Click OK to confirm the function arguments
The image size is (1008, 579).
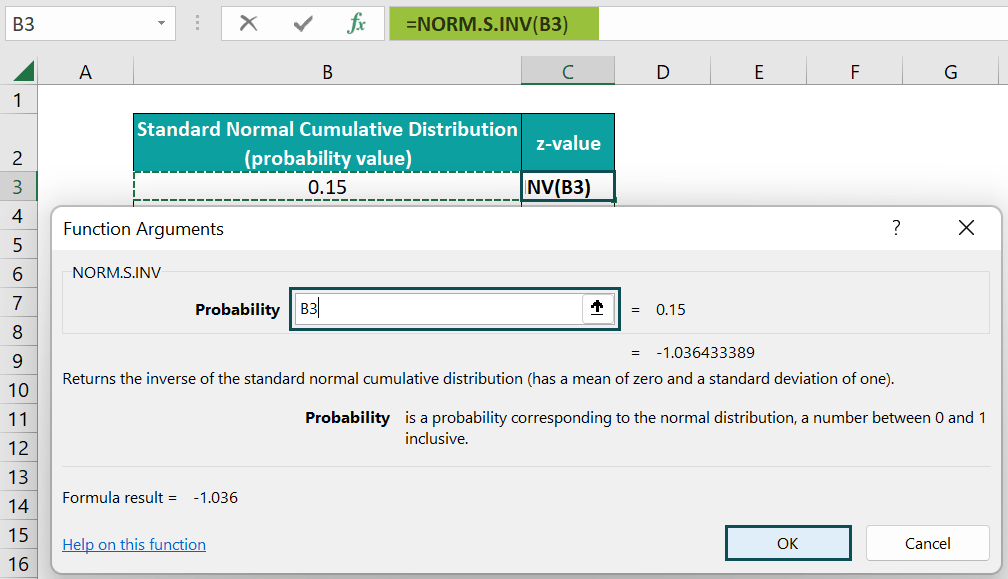coord(788,543)
